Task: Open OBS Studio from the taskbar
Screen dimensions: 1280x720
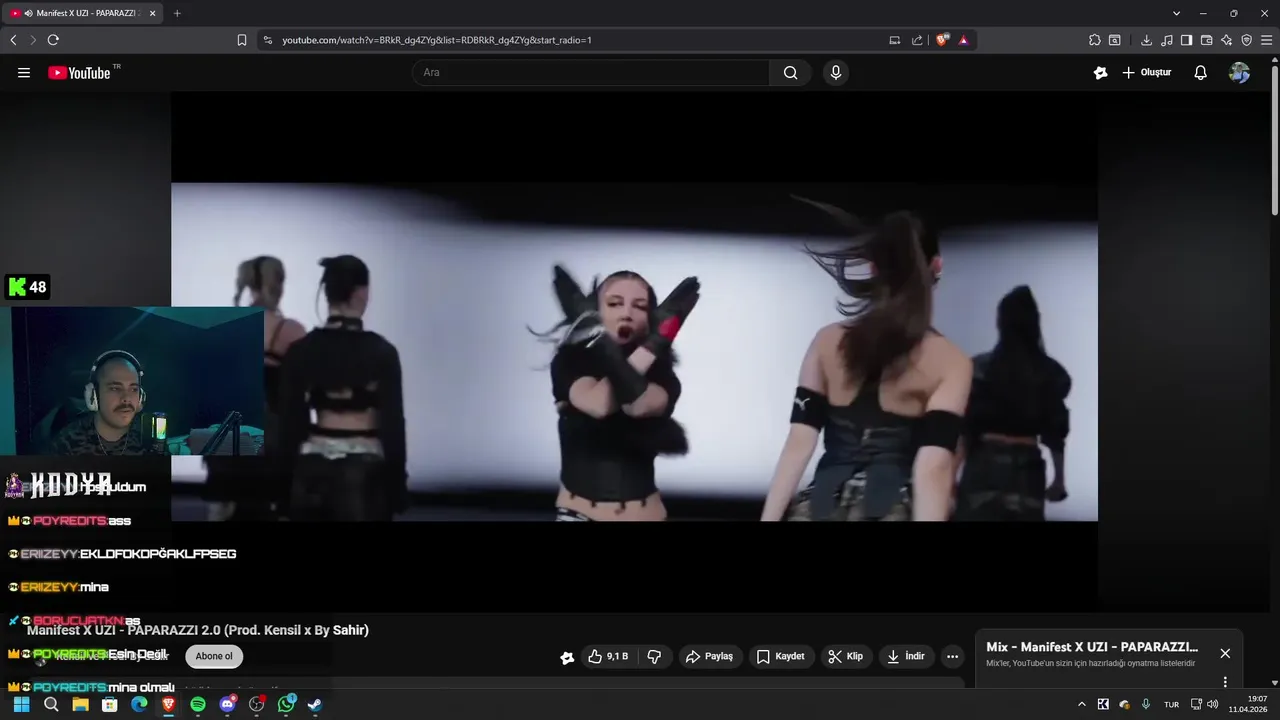Action: point(257,704)
